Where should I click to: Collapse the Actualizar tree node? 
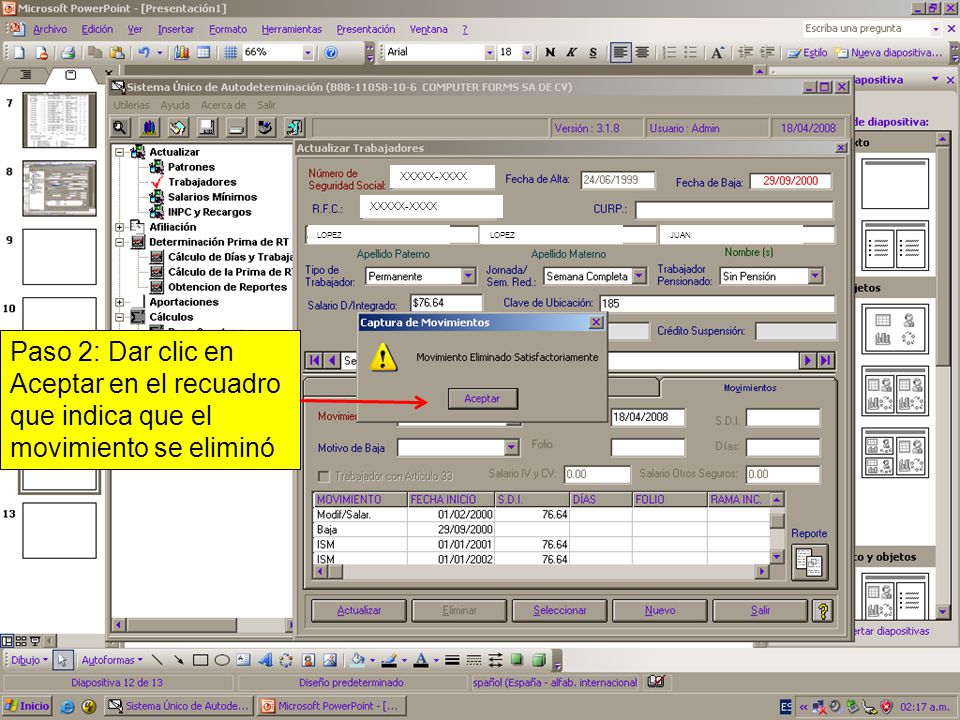click(119, 152)
